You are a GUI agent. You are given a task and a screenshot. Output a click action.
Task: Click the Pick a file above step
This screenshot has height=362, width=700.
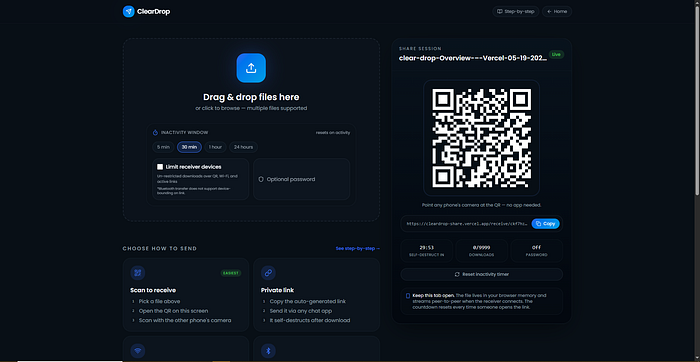159,301
